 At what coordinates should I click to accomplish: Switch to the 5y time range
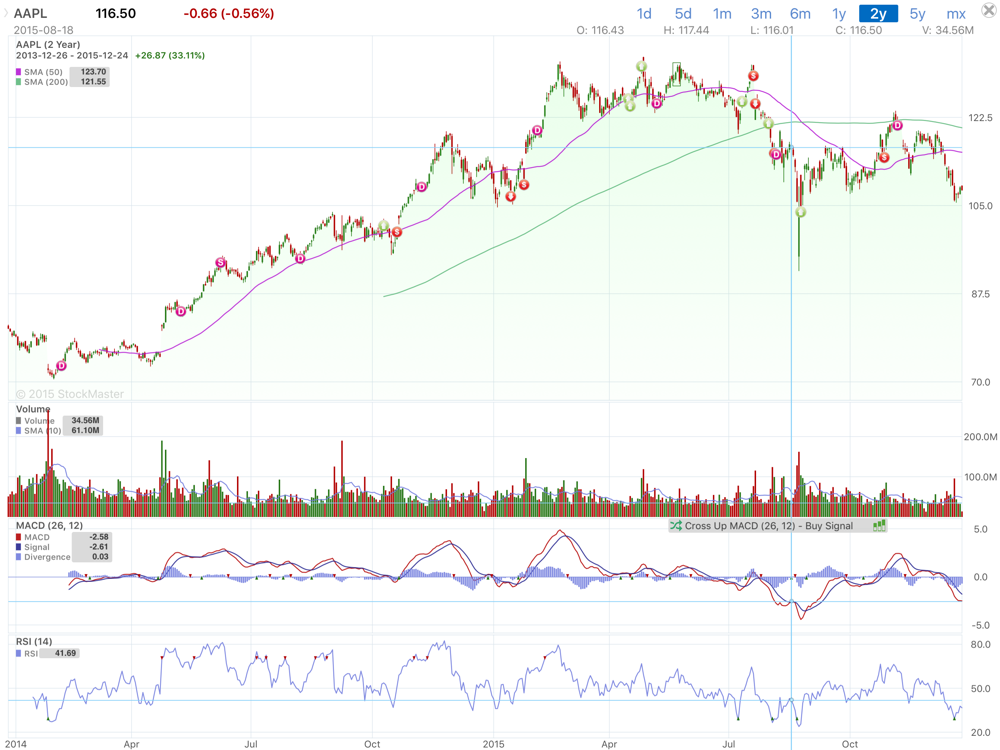click(917, 13)
